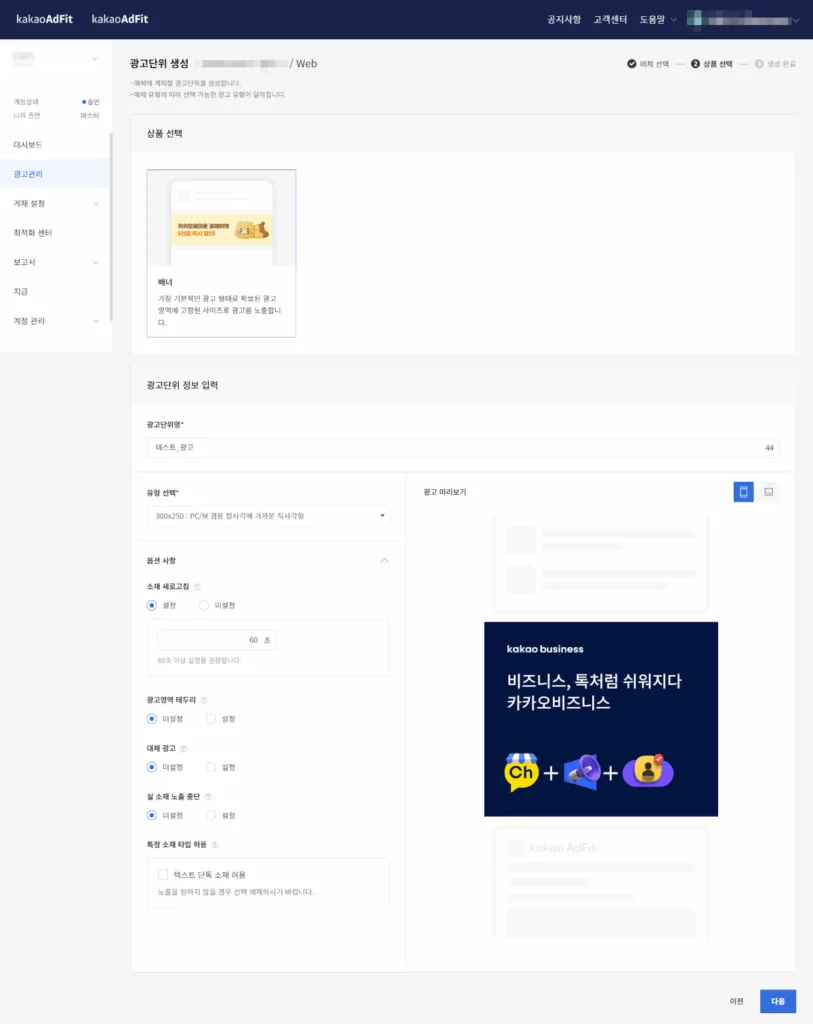Open the 실 소재 노출 중단 help icon
This screenshot has width=813, height=1024.
[207, 796]
